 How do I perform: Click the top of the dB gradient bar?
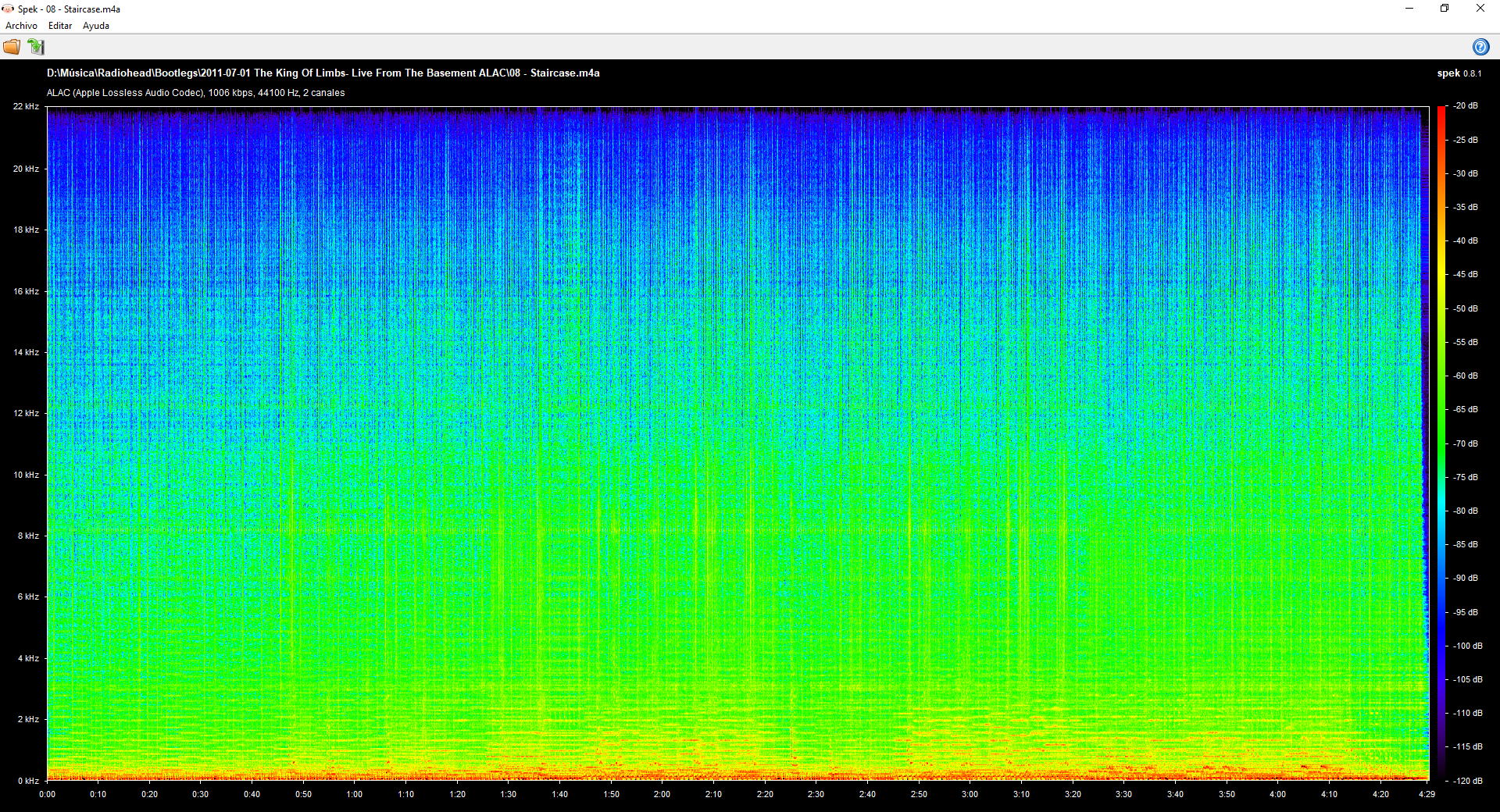pos(1442,109)
